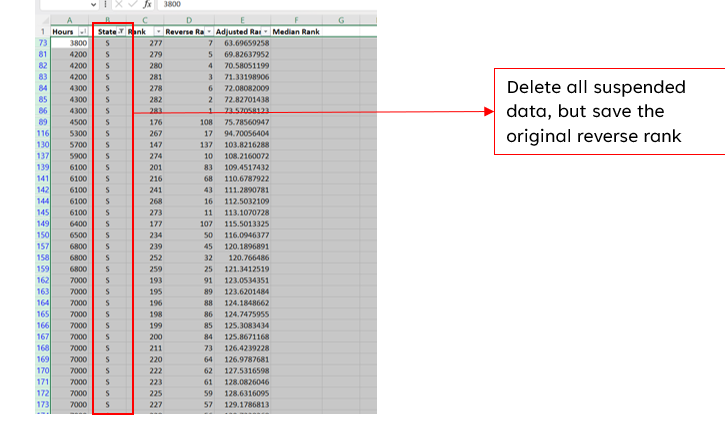Click the Adjusted Rank cell 103.8216288

coord(242,145)
